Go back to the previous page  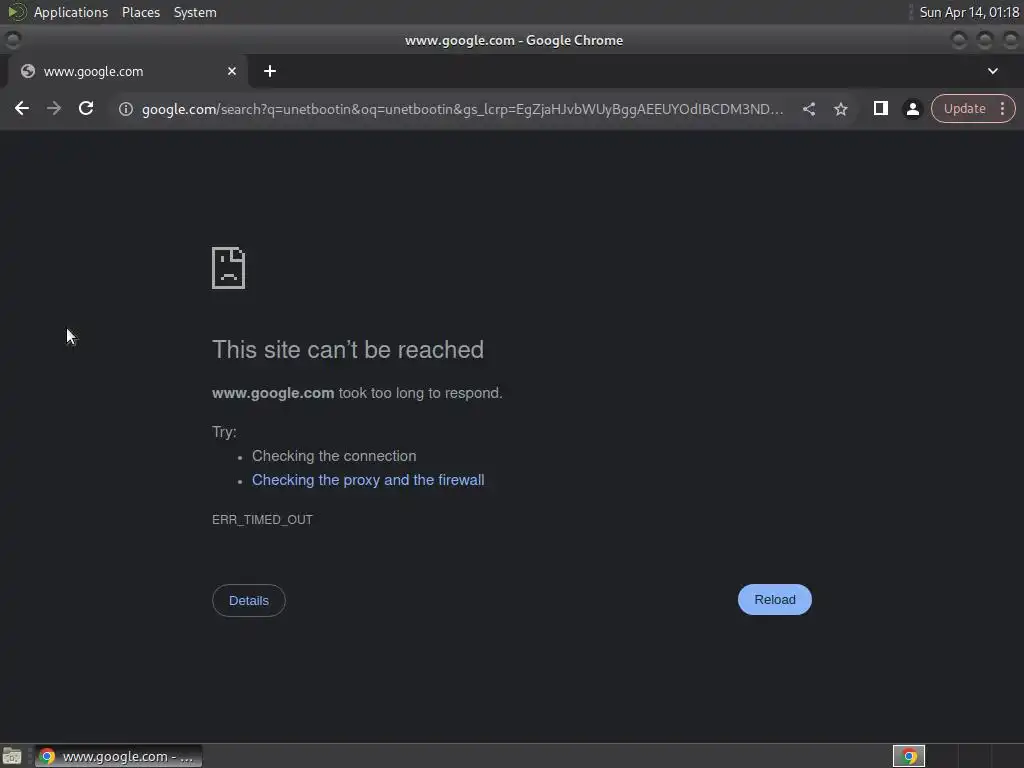tap(22, 108)
